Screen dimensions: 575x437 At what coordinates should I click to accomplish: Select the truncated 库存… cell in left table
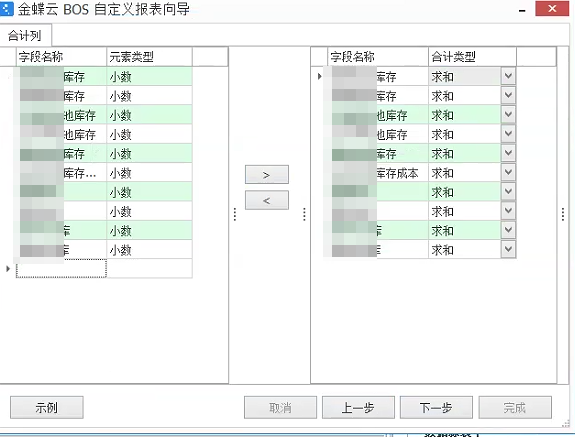pos(62,172)
